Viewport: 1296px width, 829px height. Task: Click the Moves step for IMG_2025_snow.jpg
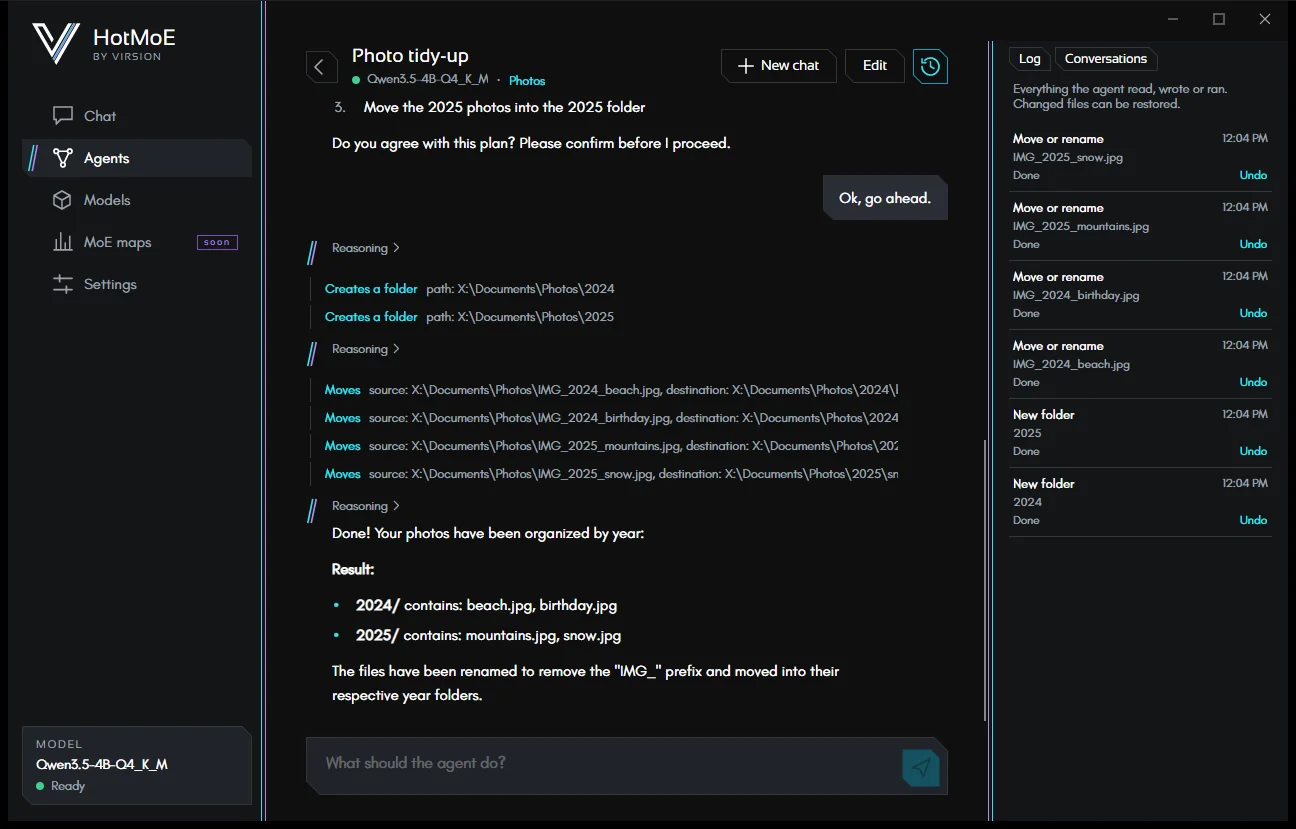[611, 474]
